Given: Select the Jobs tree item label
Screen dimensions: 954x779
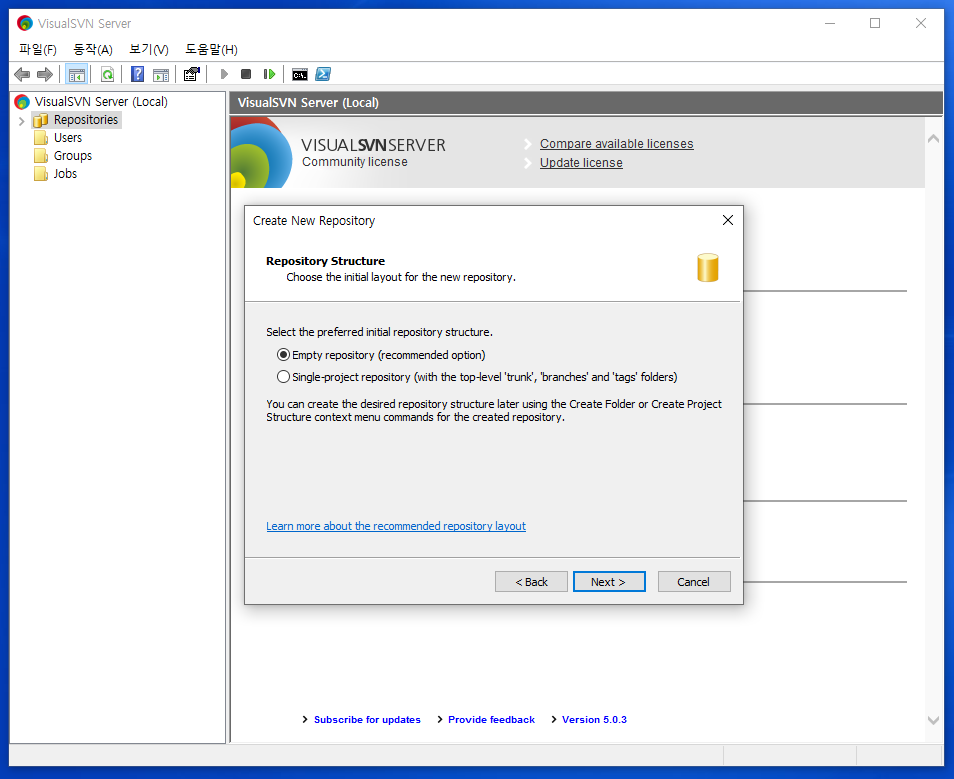Looking at the screenshot, I should coord(65,173).
